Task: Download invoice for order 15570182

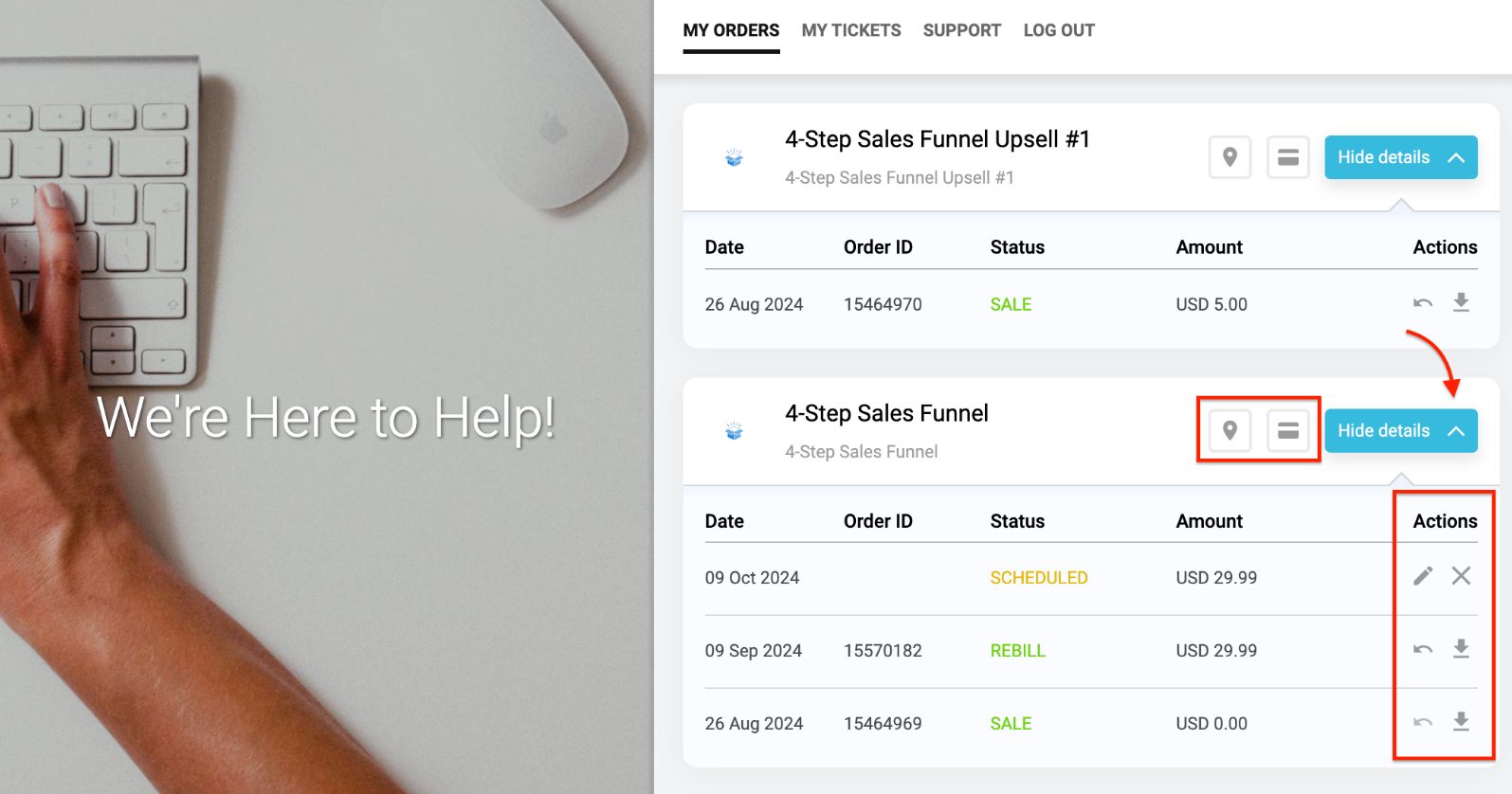Action: tap(1461, 648)
